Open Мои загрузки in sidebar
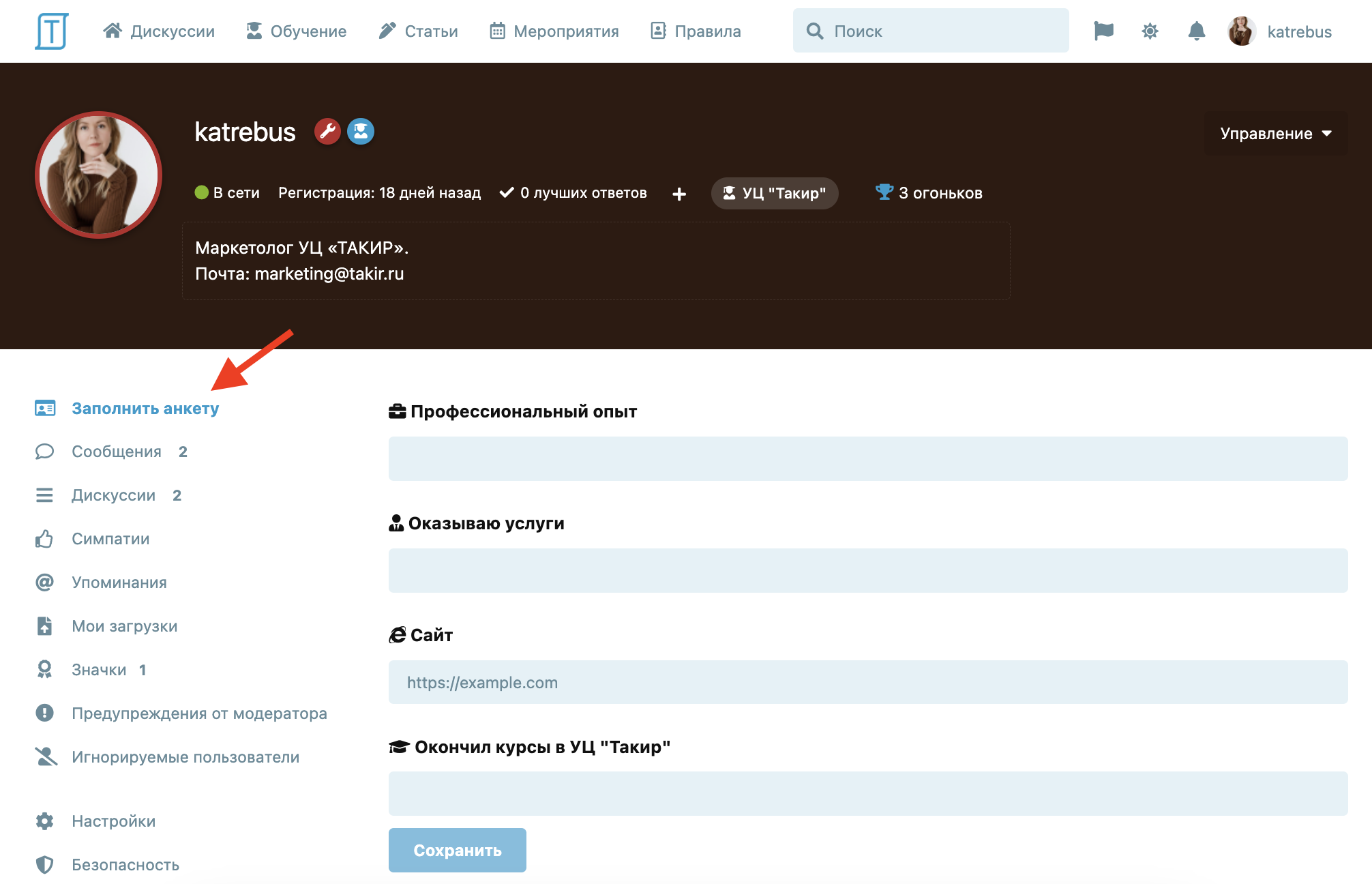 tap(125, 626)
